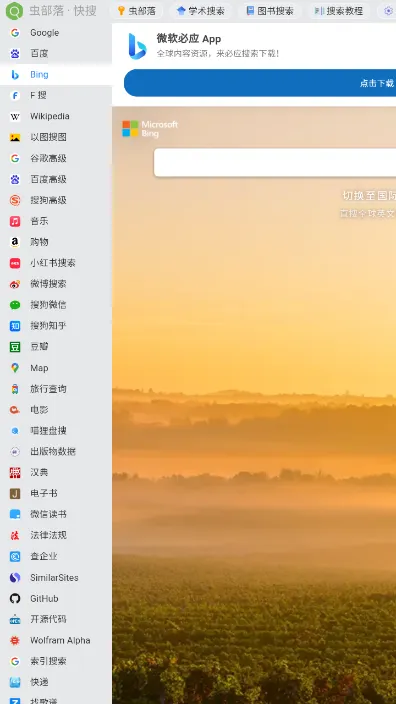Open the 图书搜索 tab
The height and width of the screenshot is (704, 396).
pos(270,11)
